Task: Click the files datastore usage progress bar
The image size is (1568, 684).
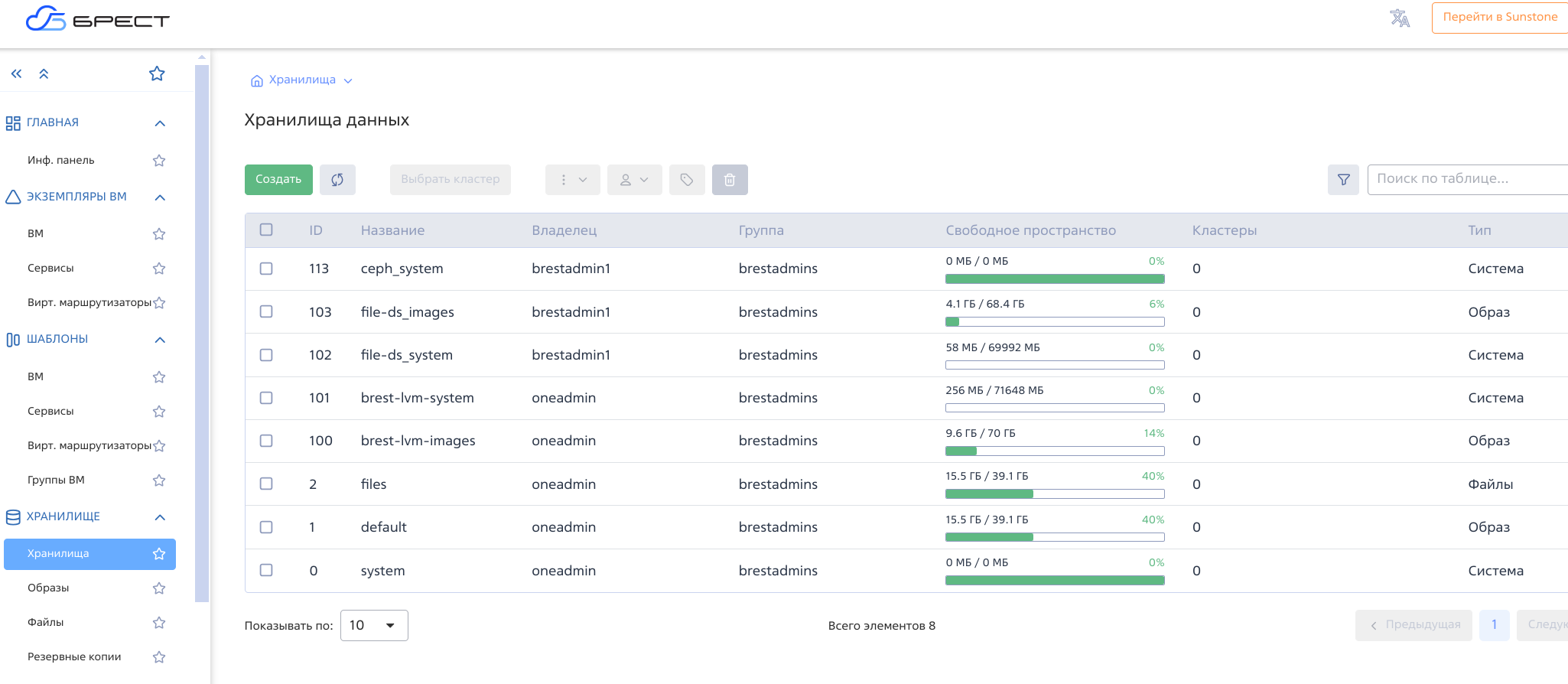Action: (1054, 494)
